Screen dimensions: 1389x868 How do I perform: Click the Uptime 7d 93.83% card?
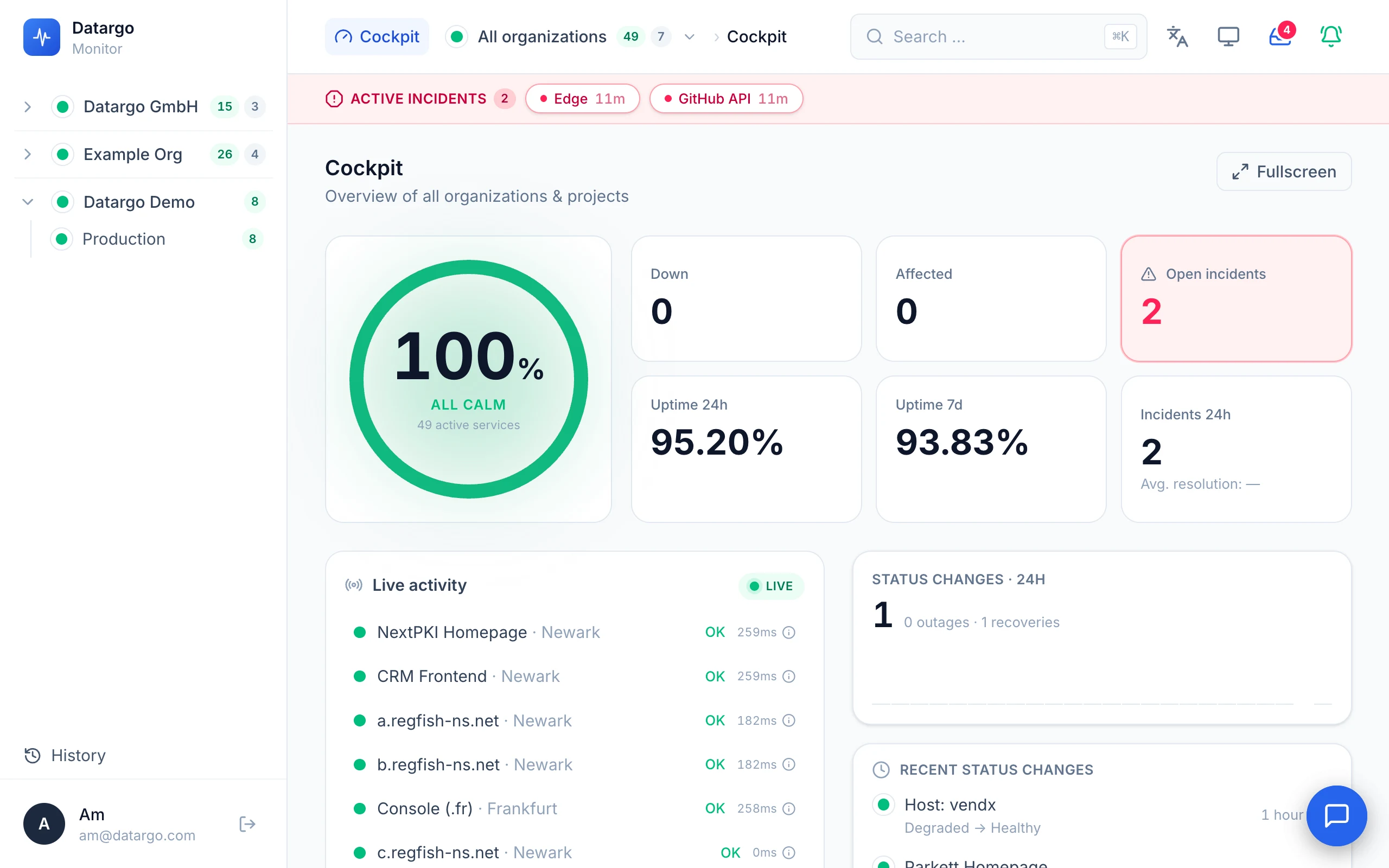991,449
